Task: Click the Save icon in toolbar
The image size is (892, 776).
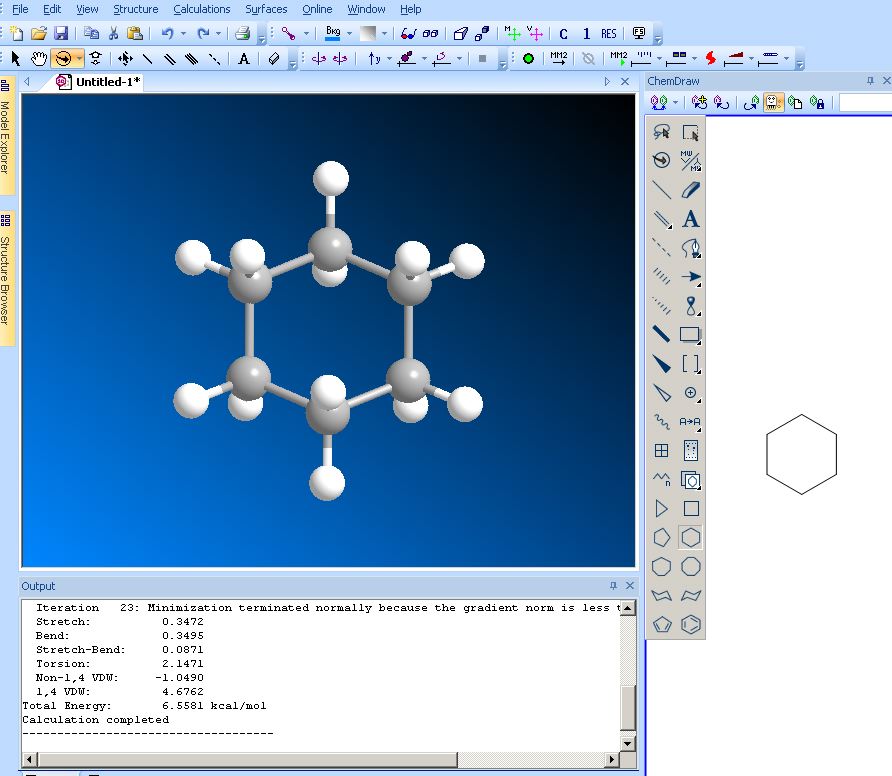Action: (61, 34)
